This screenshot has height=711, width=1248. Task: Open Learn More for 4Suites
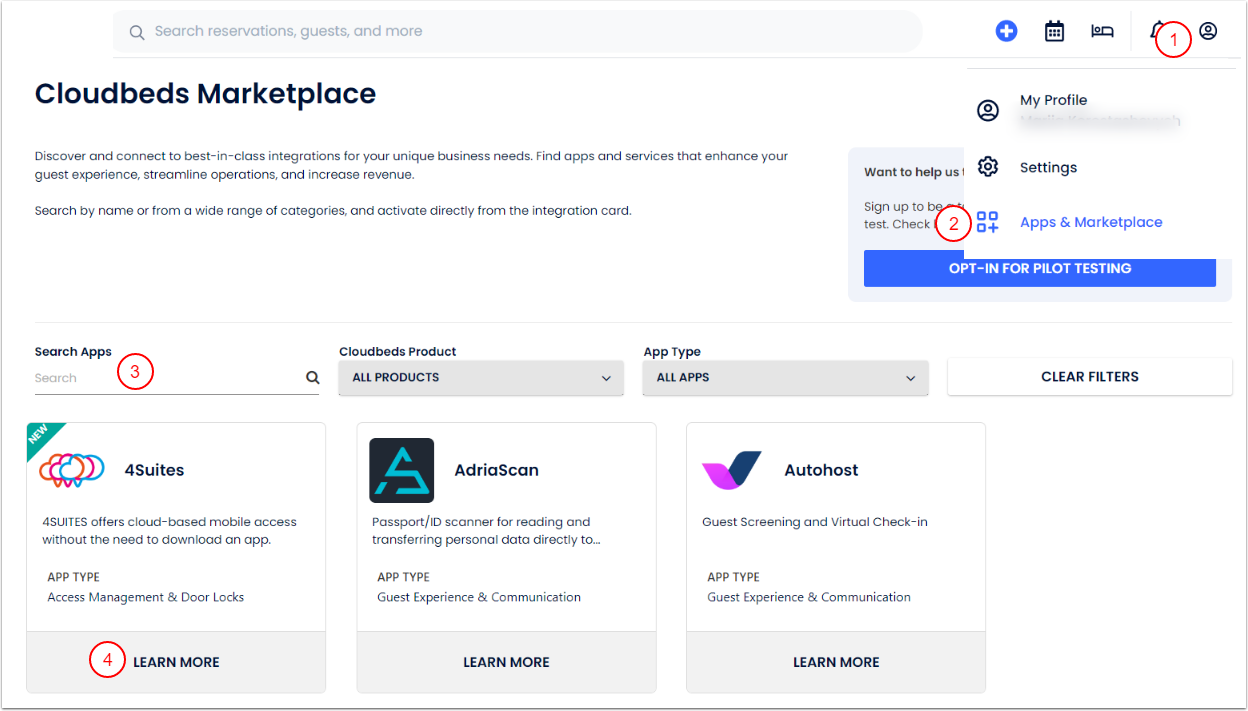(x=176, y=661)
